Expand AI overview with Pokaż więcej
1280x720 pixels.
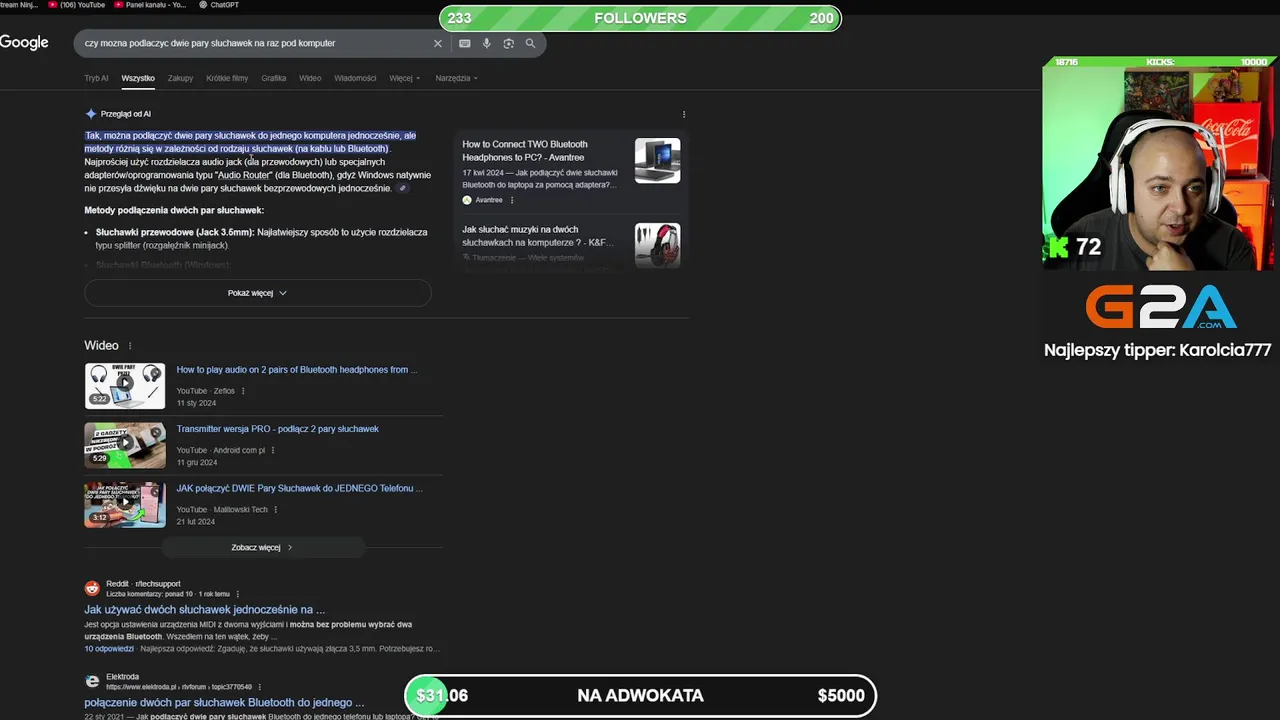click(x=258, y=293)
